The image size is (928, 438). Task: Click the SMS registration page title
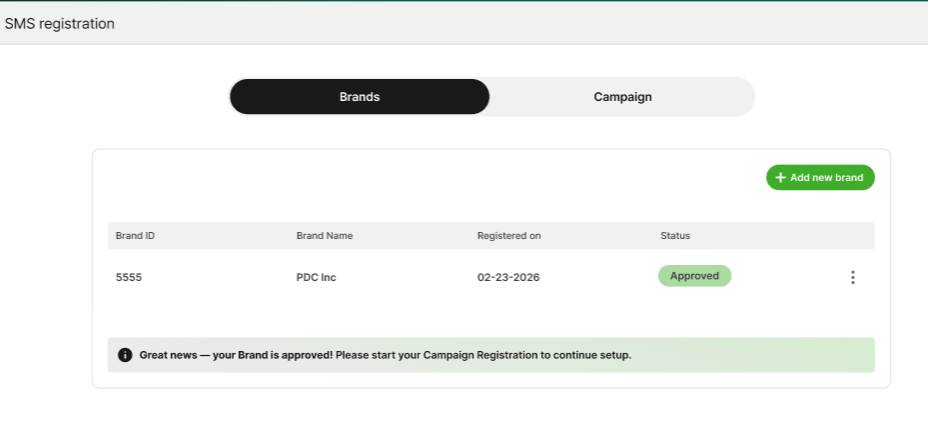point(60,23)
